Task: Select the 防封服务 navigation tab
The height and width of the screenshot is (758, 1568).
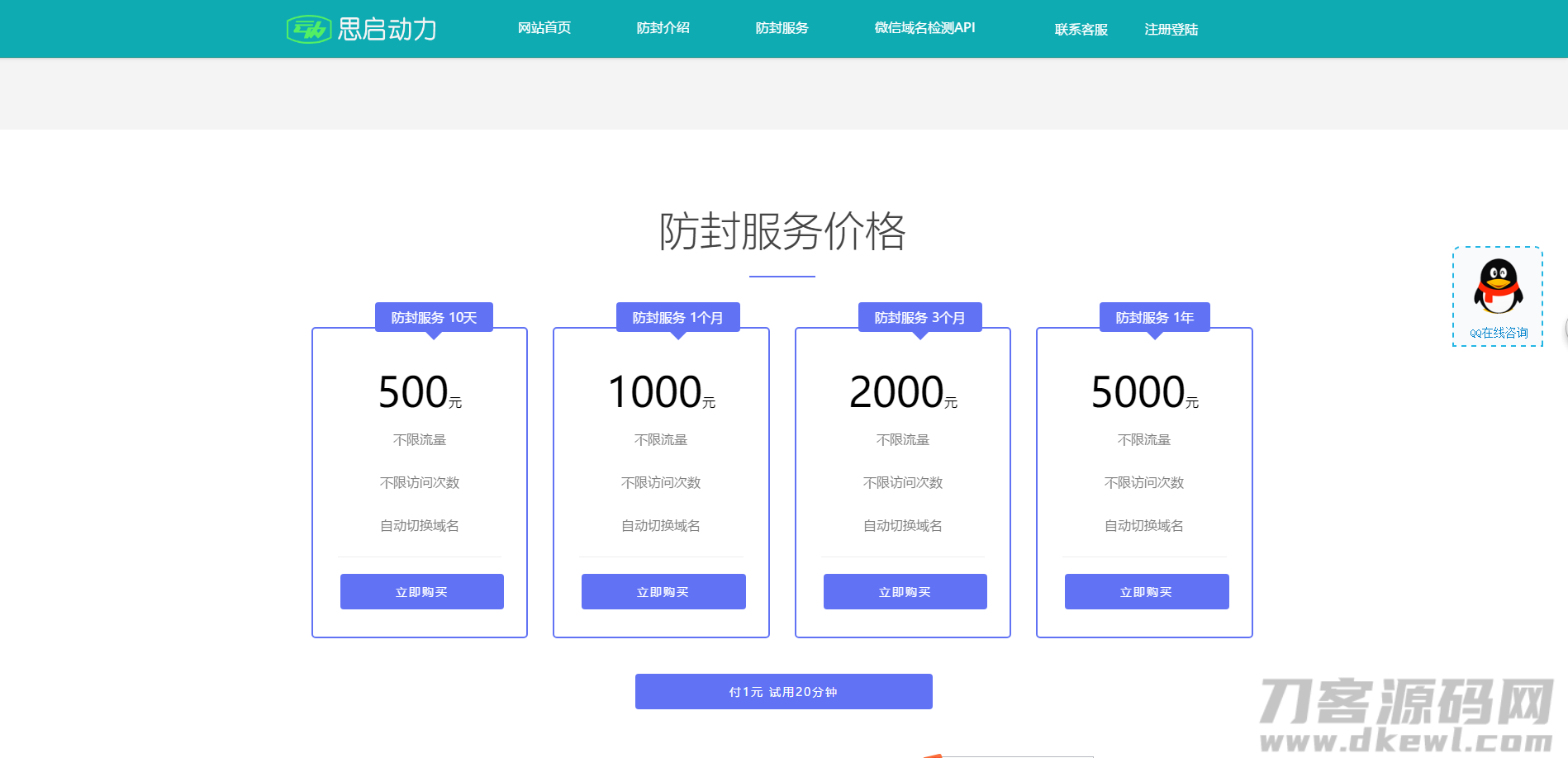Action: [782, 27]
